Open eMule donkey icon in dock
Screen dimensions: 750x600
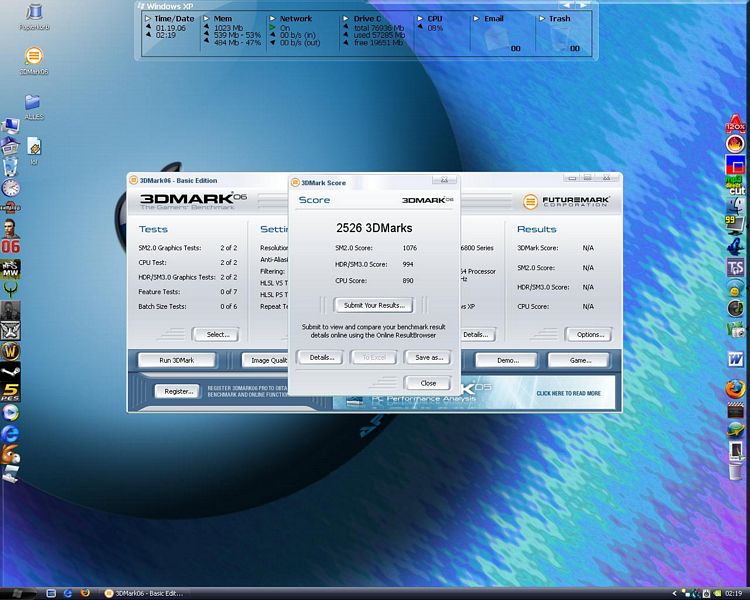coord(11,454)
